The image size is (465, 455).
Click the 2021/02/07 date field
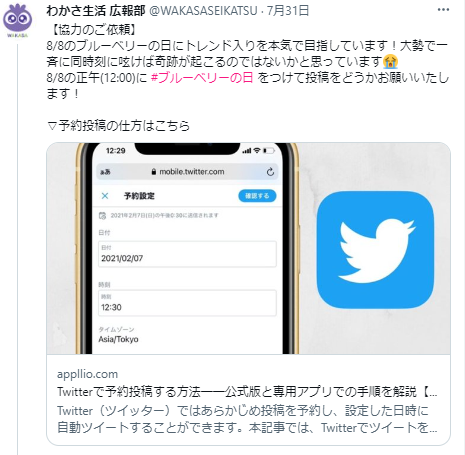click(x=187, y=254)
